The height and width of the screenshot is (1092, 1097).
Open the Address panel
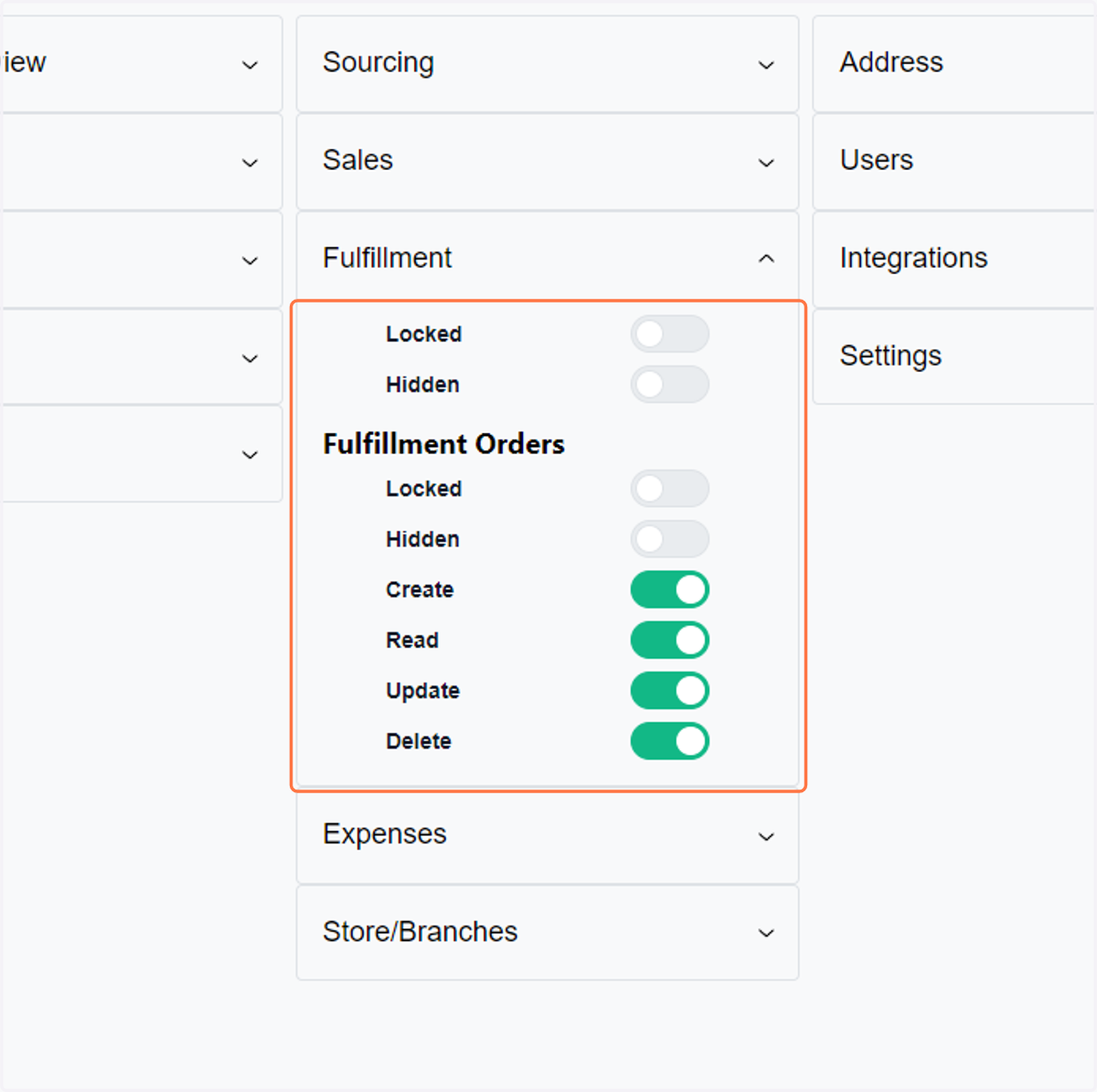coord(954,63)
